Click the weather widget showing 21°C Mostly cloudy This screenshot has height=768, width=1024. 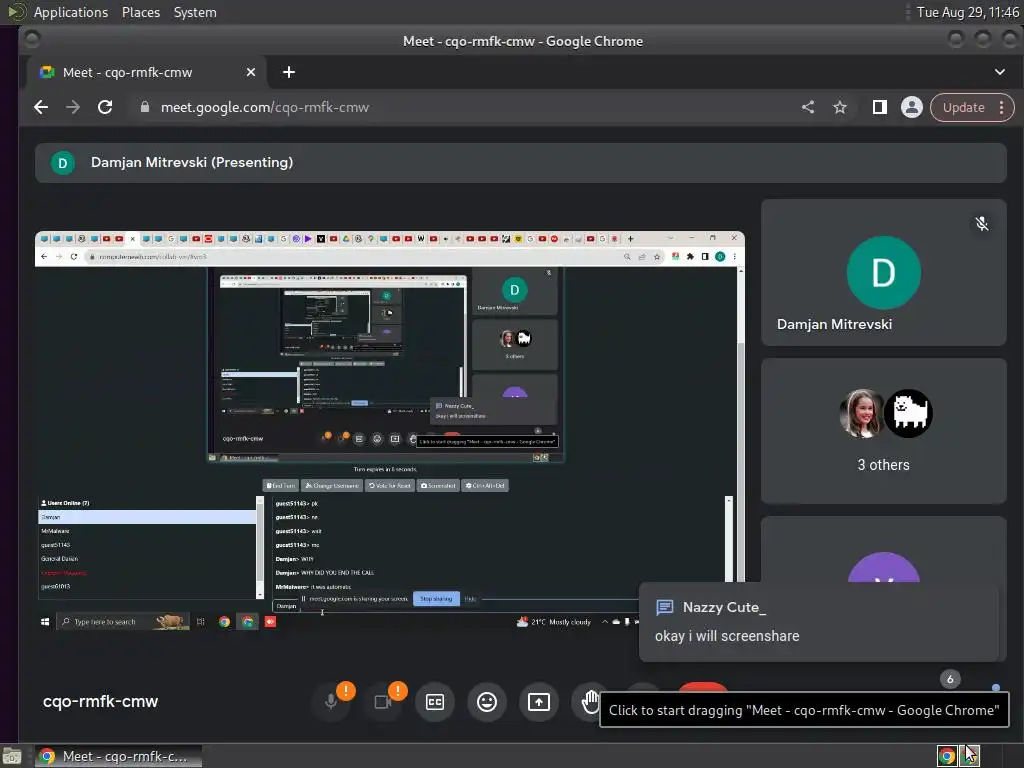tap(554, 622)
